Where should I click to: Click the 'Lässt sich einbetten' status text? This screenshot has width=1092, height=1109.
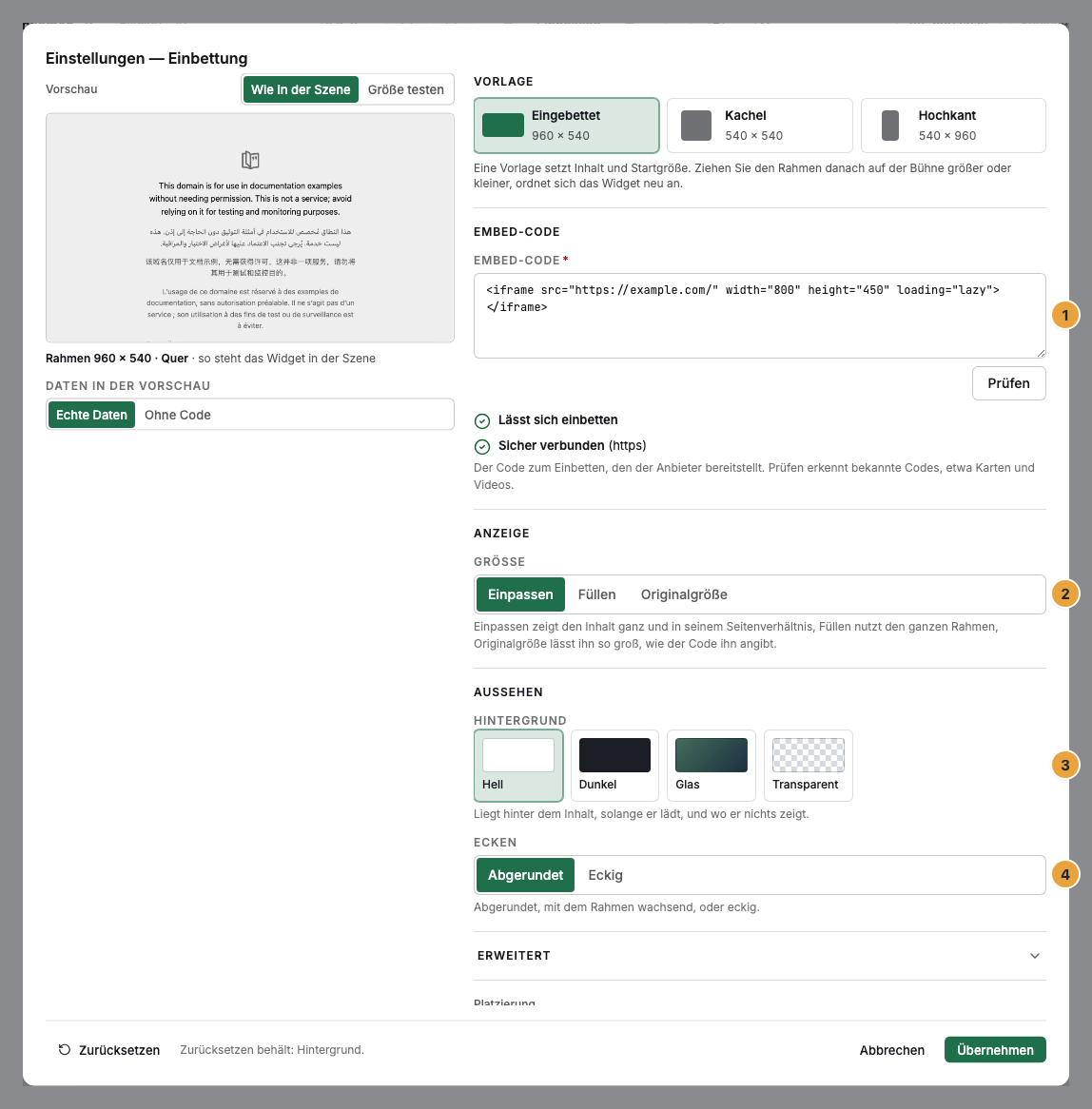pos(558,420)
